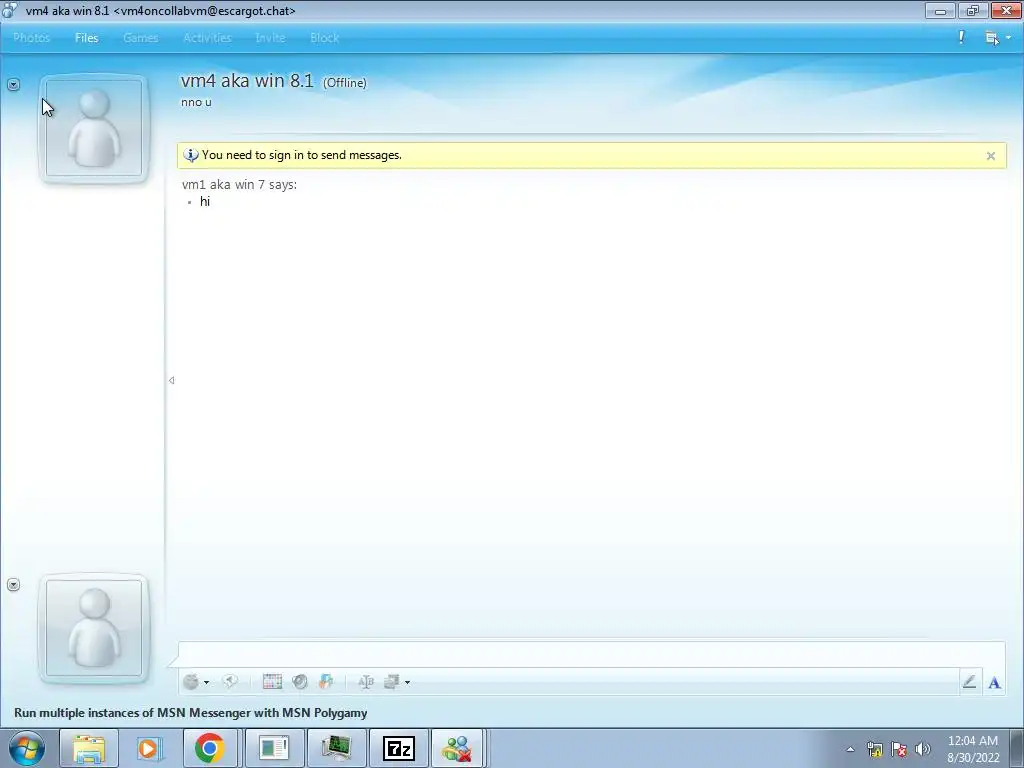Open the Windows Start menu
The width and height of the screenshot is (1024, 768).
[x=26, y=748]
